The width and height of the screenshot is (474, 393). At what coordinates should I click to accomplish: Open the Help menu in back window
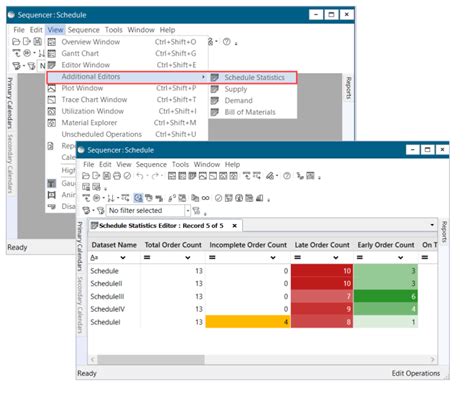167,30
